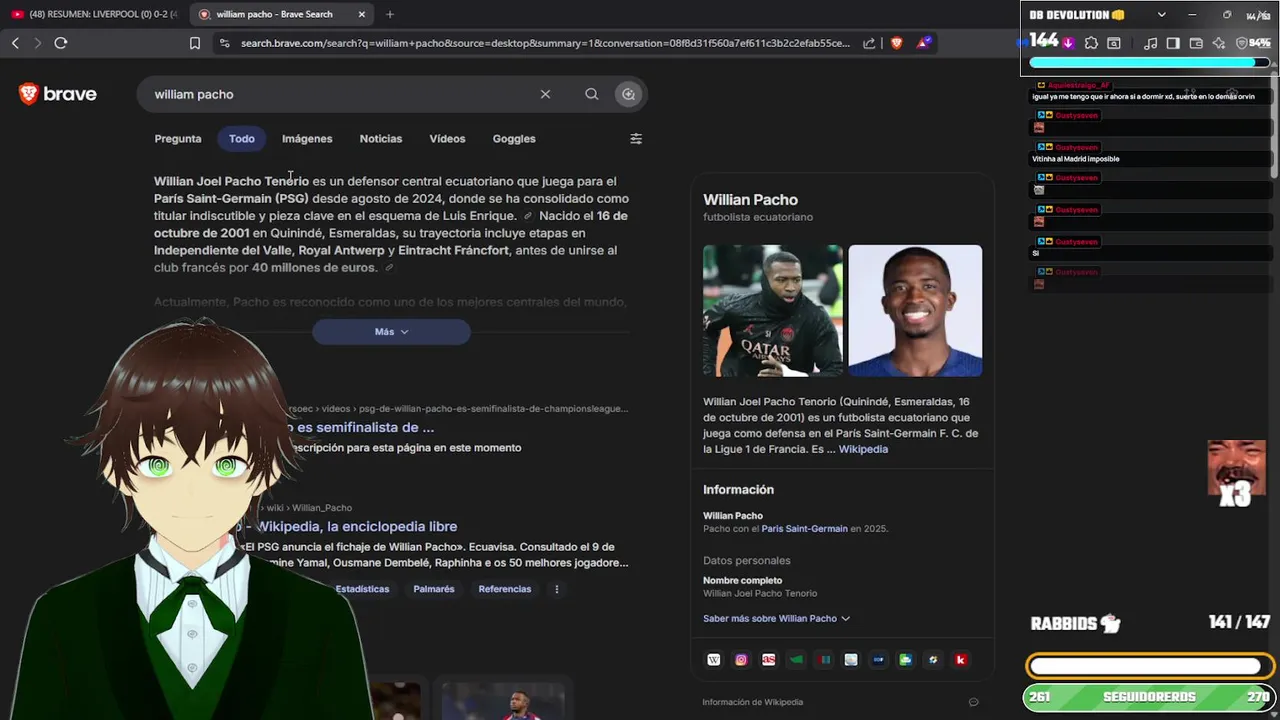The height and width of the screenshot is (720, 1280).
Task: Click the Estadísticas chip under the Wikipedia result
Action: pyautogui.click(x=362, y=589)
